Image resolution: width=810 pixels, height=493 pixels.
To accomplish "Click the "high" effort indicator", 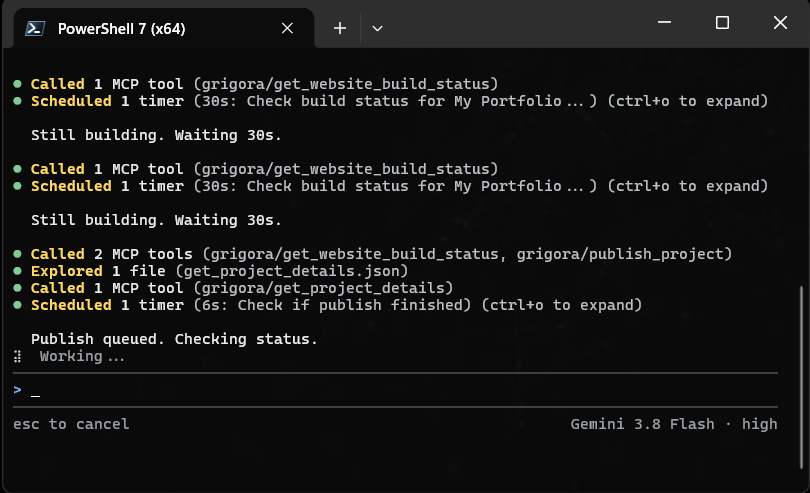I will click(x=759, y=424).
